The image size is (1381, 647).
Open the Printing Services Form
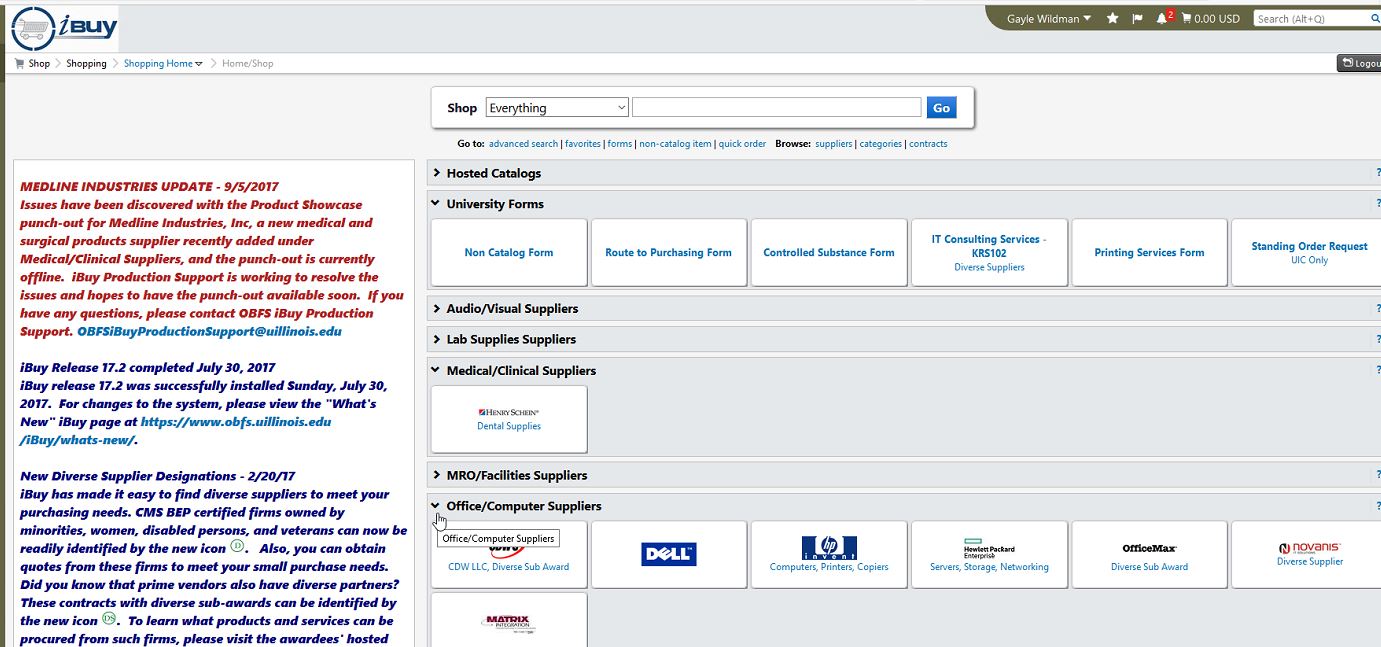click(1149, 253)
